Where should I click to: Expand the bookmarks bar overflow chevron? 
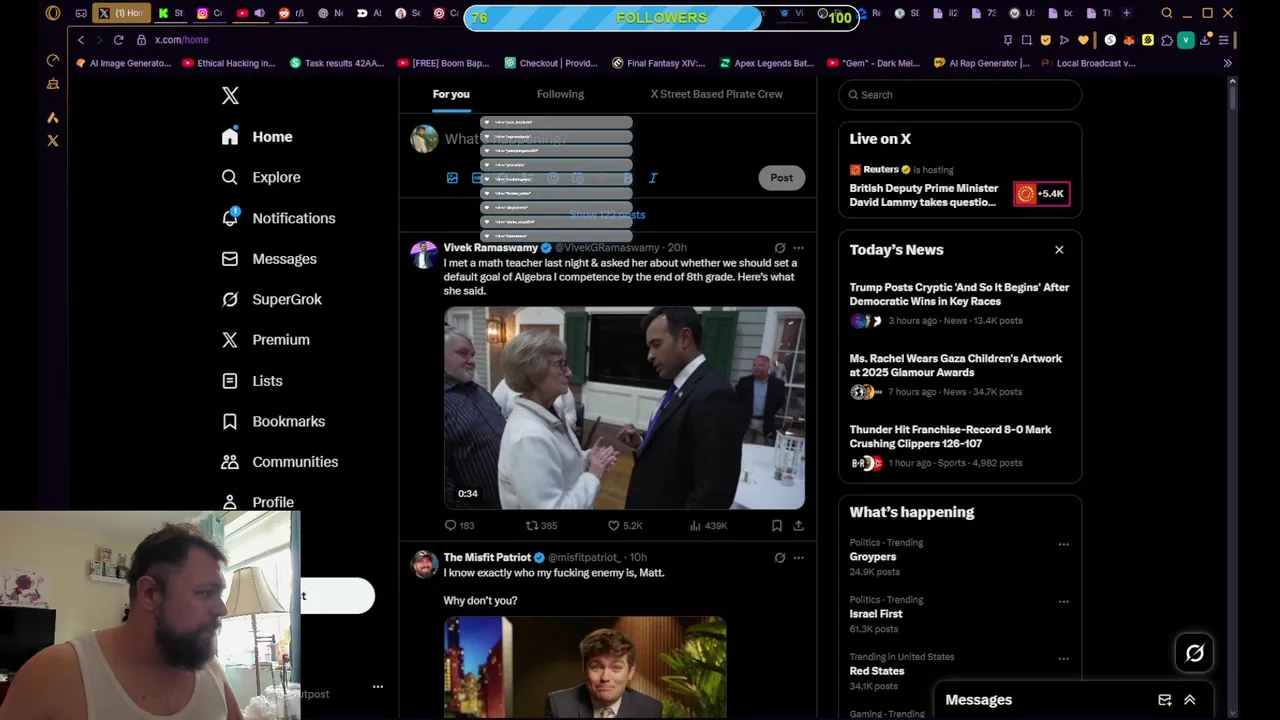pos(1227,63)
